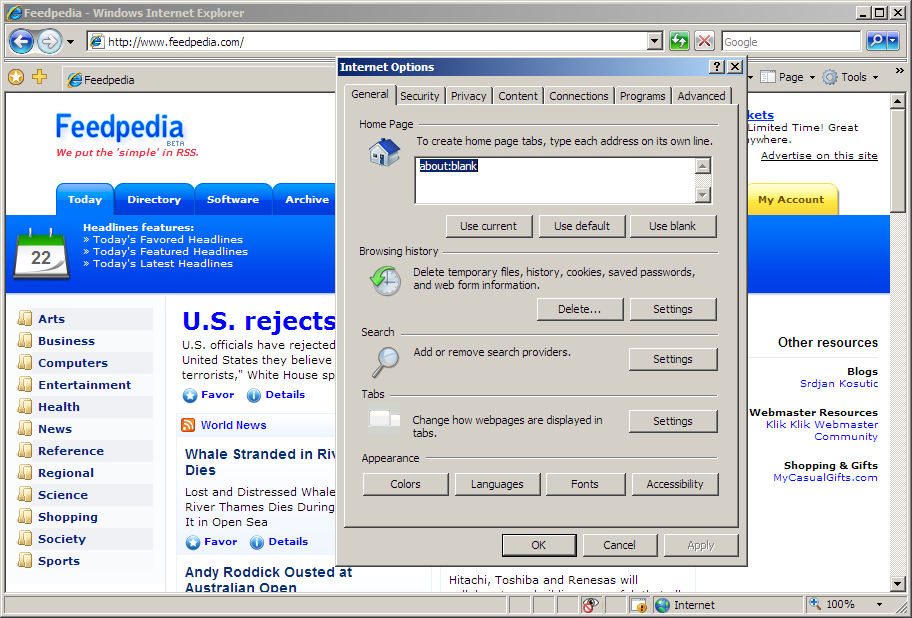Click the Fonts button

(585, 484)
